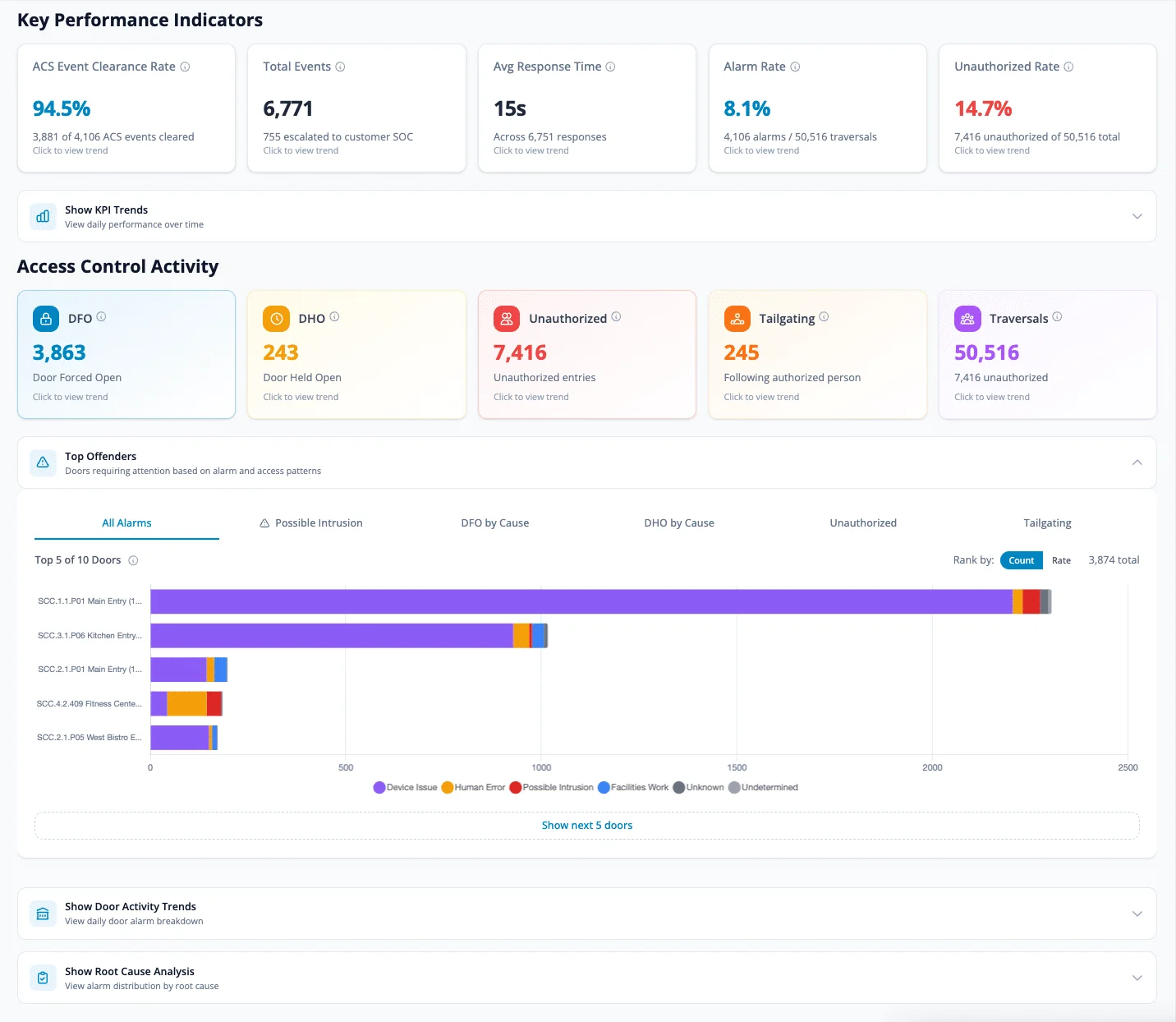This screenshot has width=1176, height=1022.
Task: Click info icon beside ACS Event Clearance Rate
Action: 185,67
